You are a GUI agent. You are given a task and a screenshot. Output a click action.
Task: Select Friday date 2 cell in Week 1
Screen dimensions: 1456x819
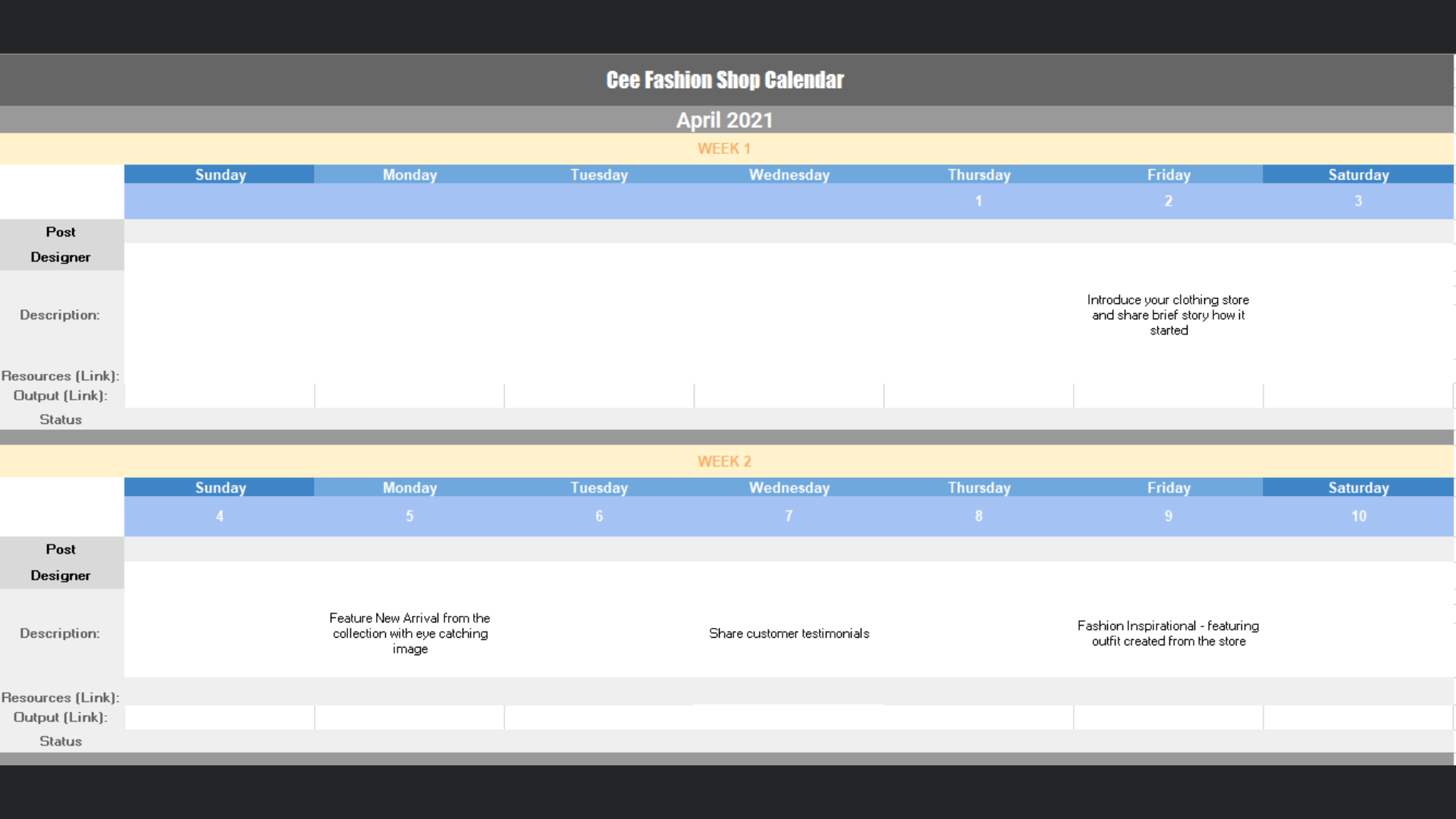coord(1168,201)
